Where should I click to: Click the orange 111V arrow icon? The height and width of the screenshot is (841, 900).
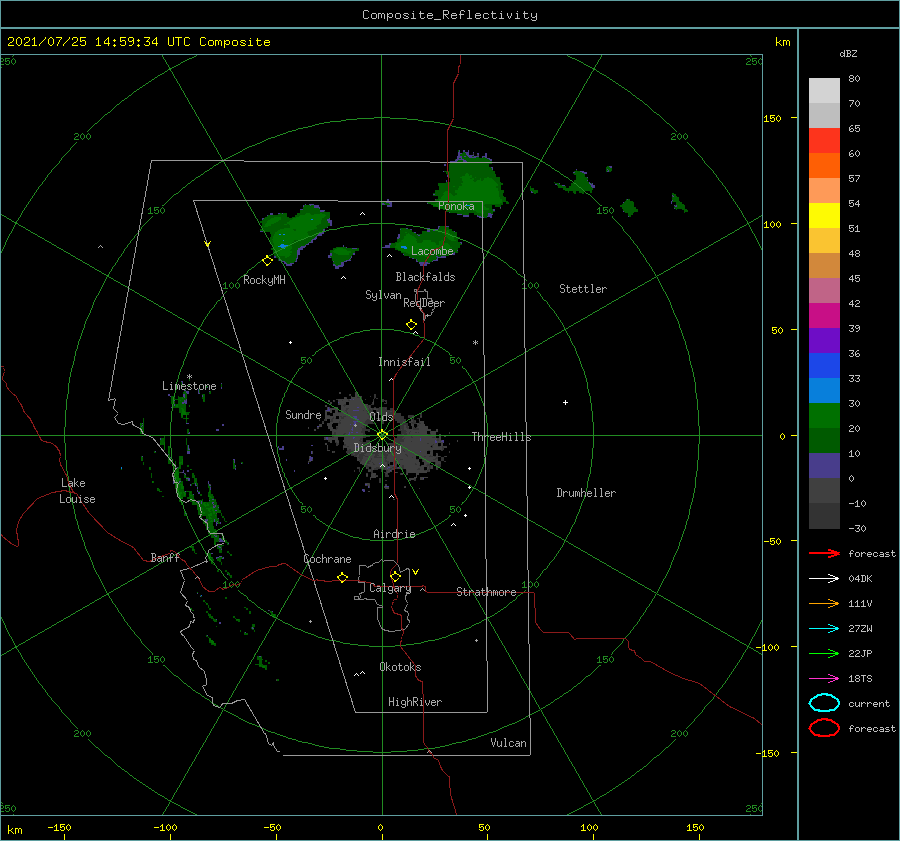point(824,603)
